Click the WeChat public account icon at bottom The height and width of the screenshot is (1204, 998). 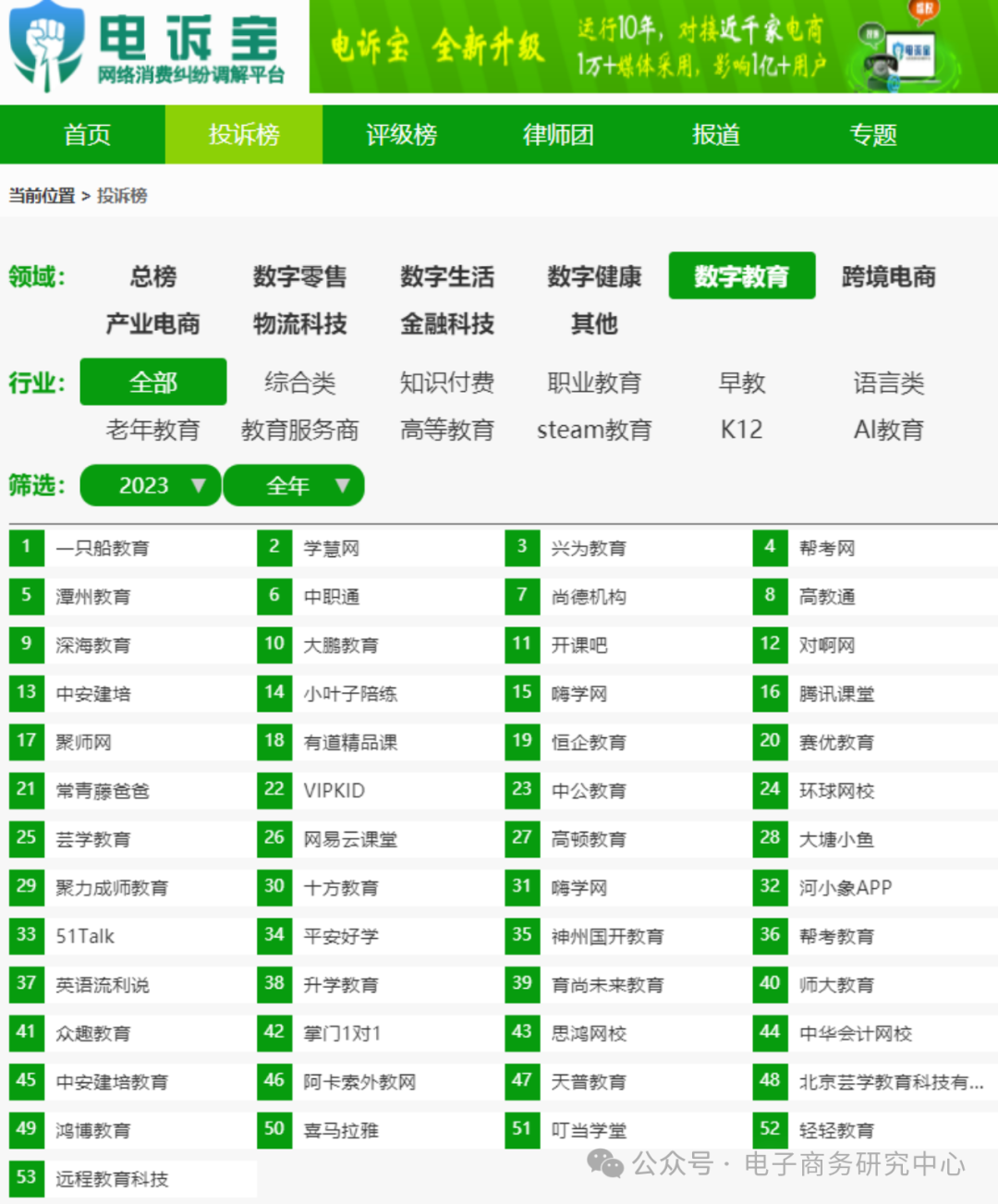pyautogui.click(x=607, y=1167)
